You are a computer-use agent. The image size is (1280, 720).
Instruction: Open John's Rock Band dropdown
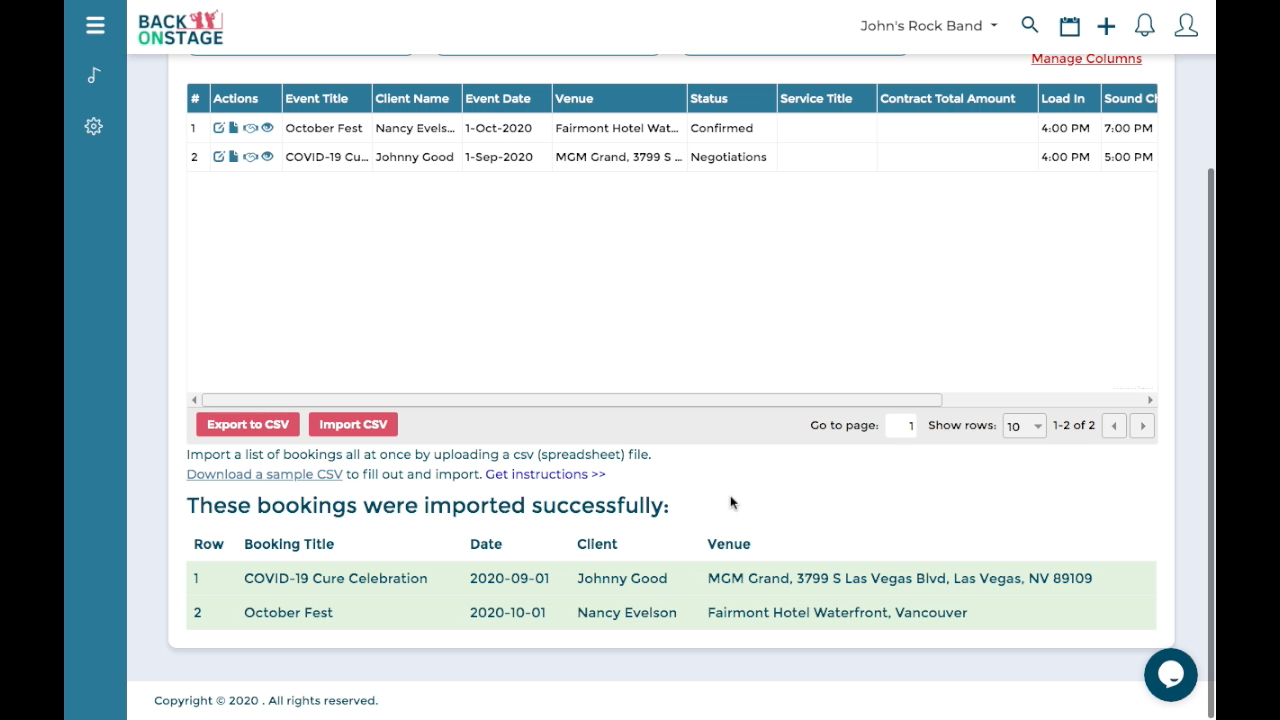929,26
